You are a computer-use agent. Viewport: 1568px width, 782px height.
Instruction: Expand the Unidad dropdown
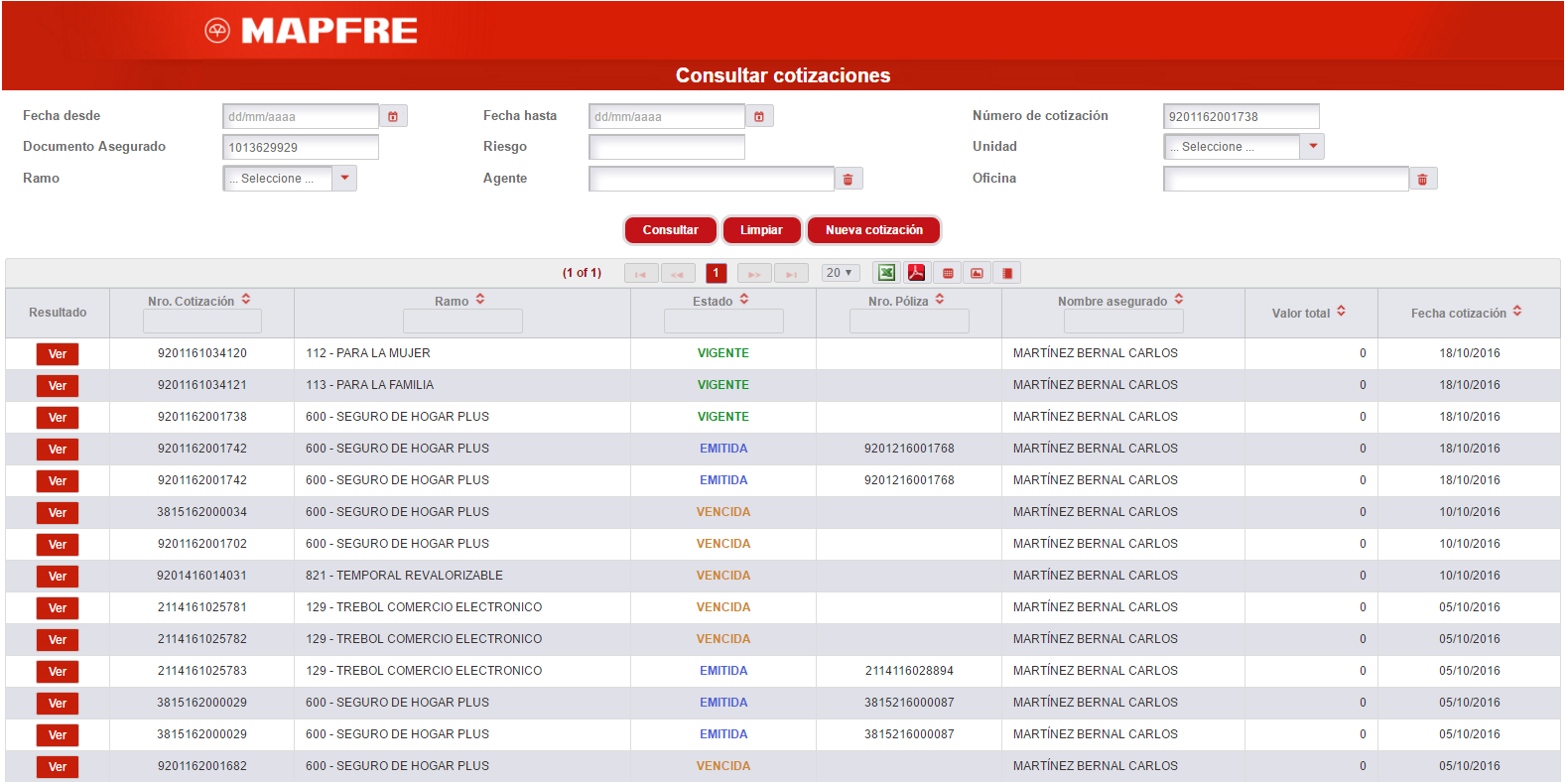[x=1313, y=147]
